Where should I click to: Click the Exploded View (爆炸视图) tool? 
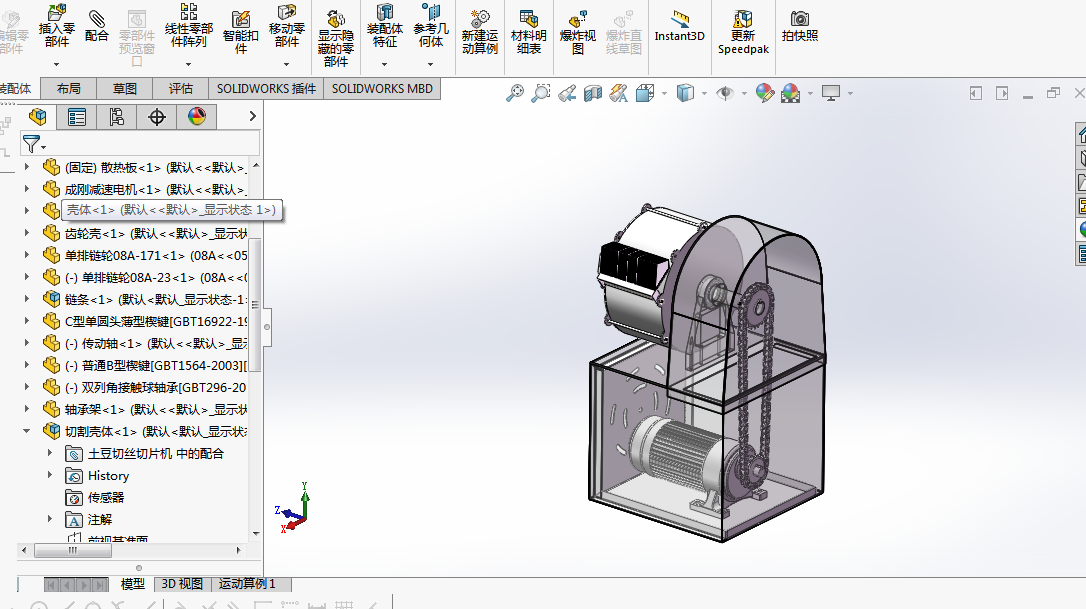pos(578,32)
